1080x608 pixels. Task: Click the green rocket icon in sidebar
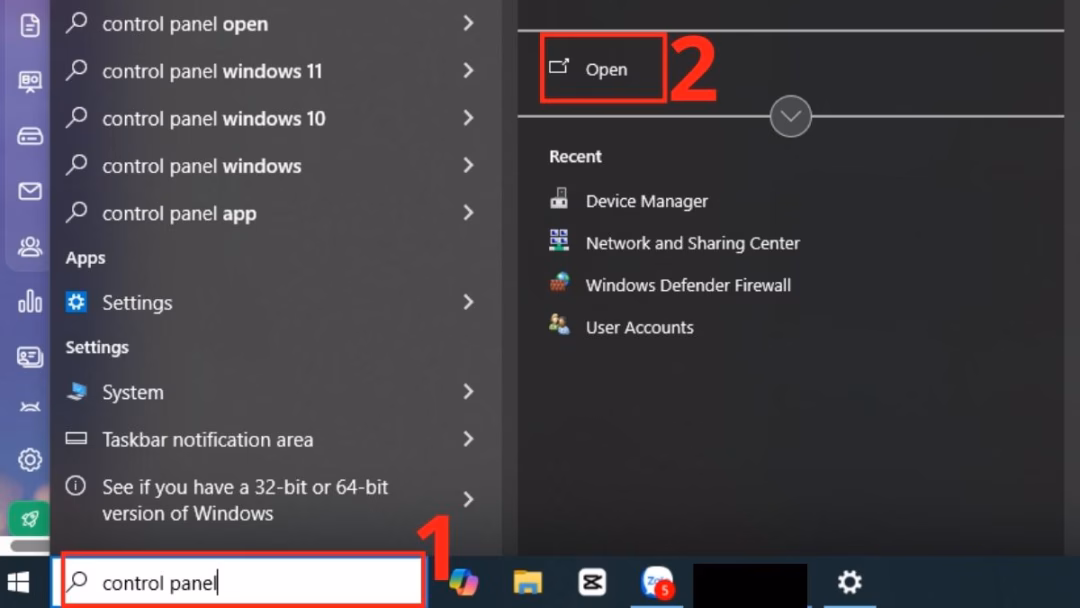[x=30, y=518]
